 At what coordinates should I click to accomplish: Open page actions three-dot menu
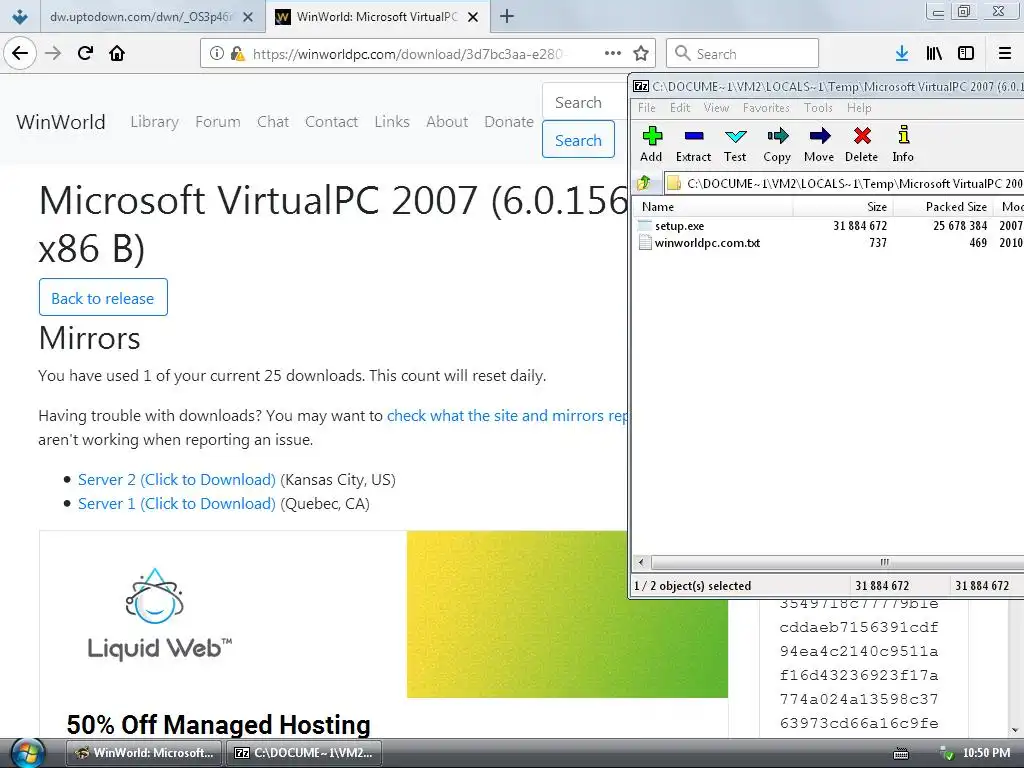(613, 54)
